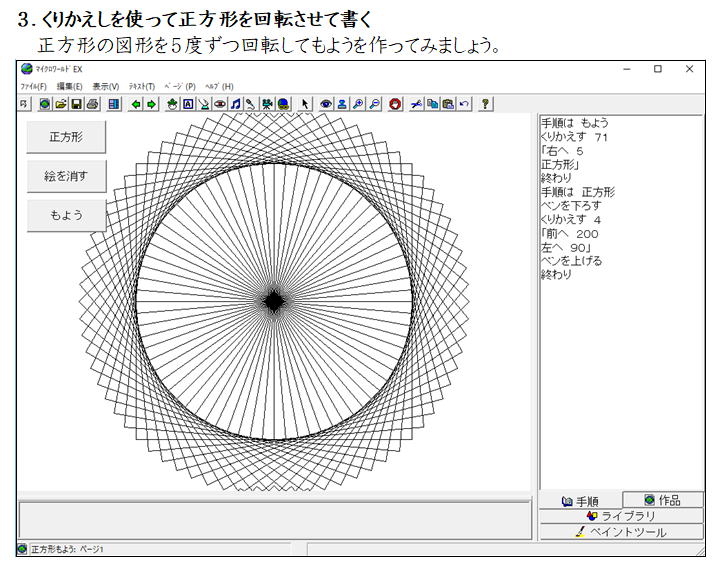Open the ペイントツール panel tab
The image size is (720, 567).
coord(621,532)
